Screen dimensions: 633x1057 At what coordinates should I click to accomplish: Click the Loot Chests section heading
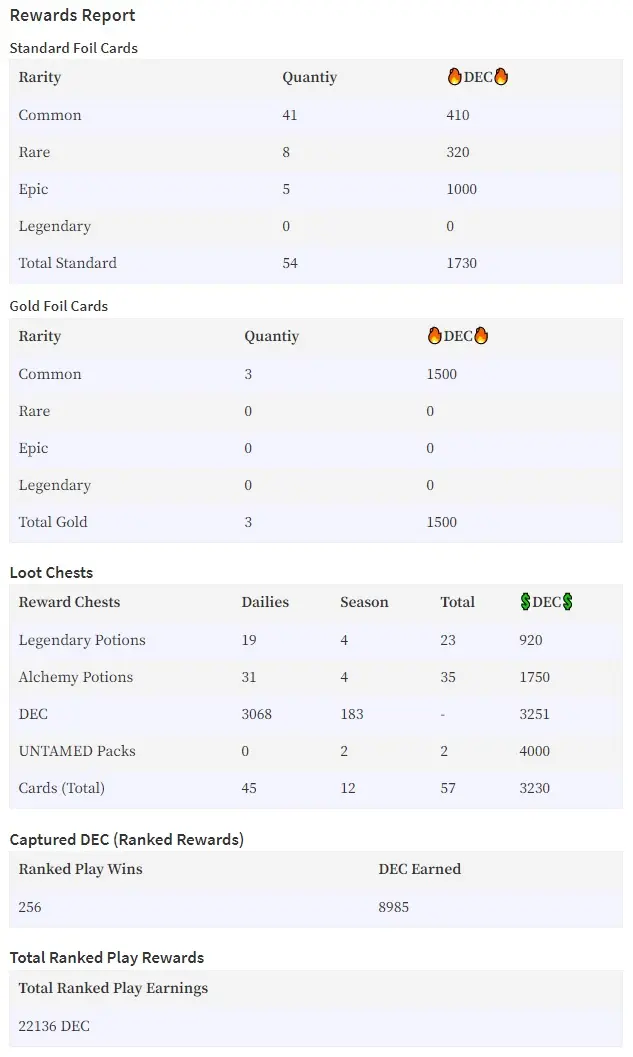pyautogui.click(x=51, y=572)
